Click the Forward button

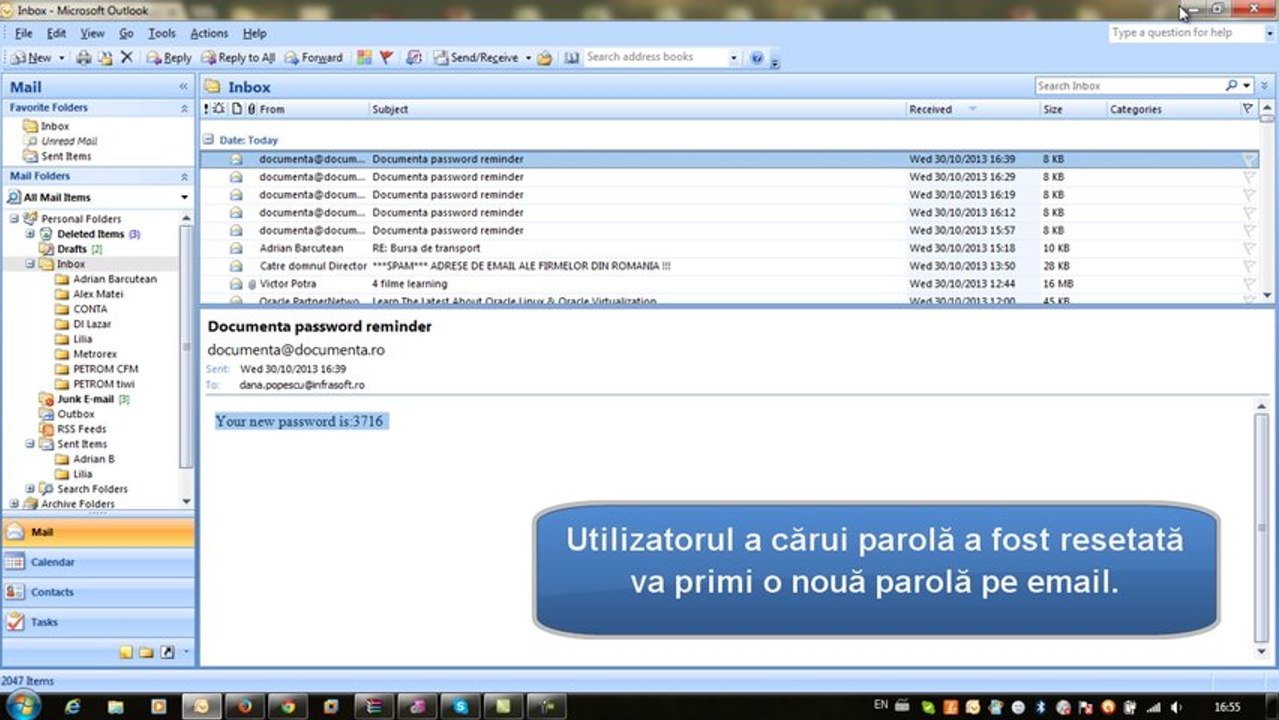click(x=313, y=58)
